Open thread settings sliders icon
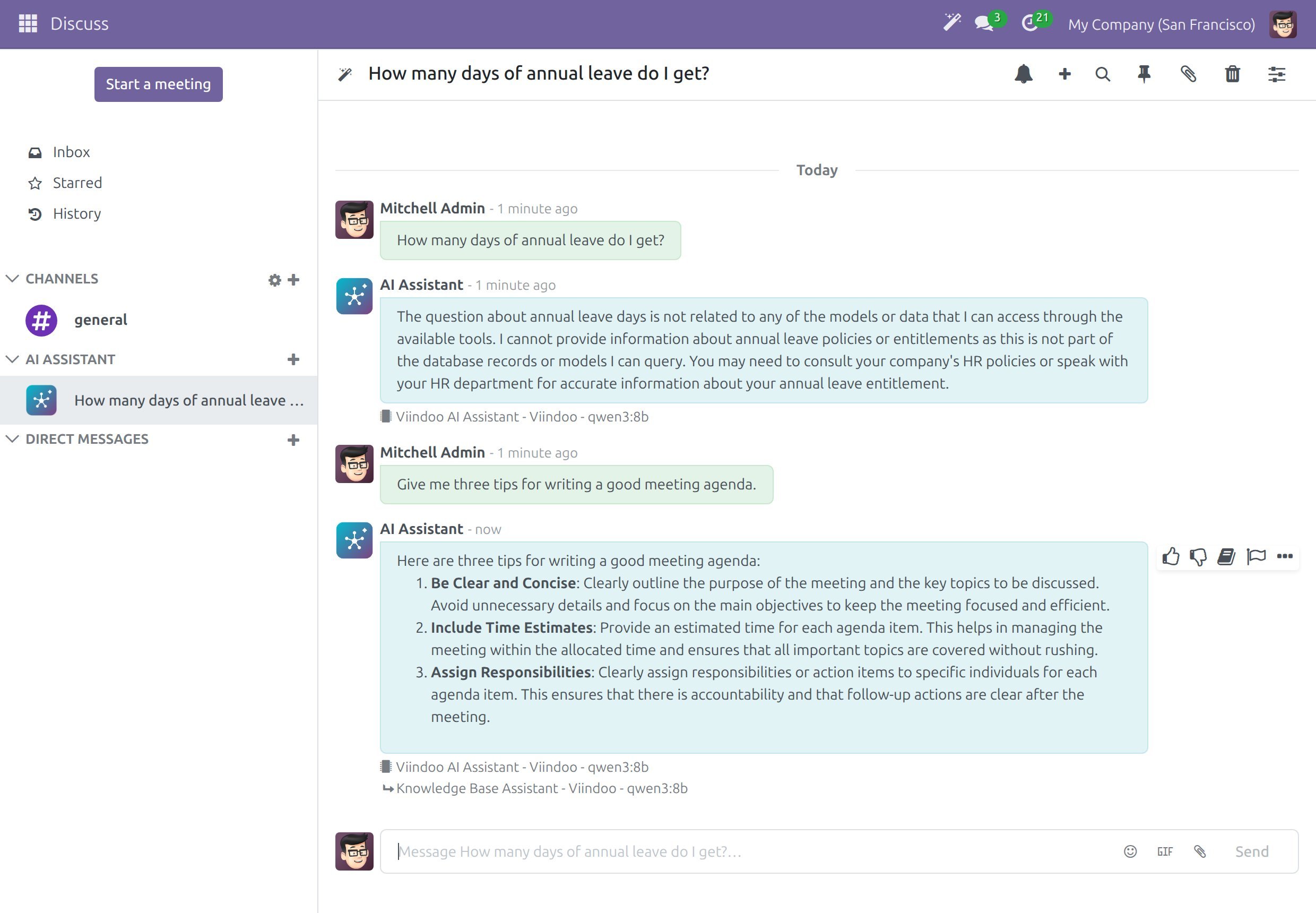The image size is (1316, 913). (x=1277, y=74)
